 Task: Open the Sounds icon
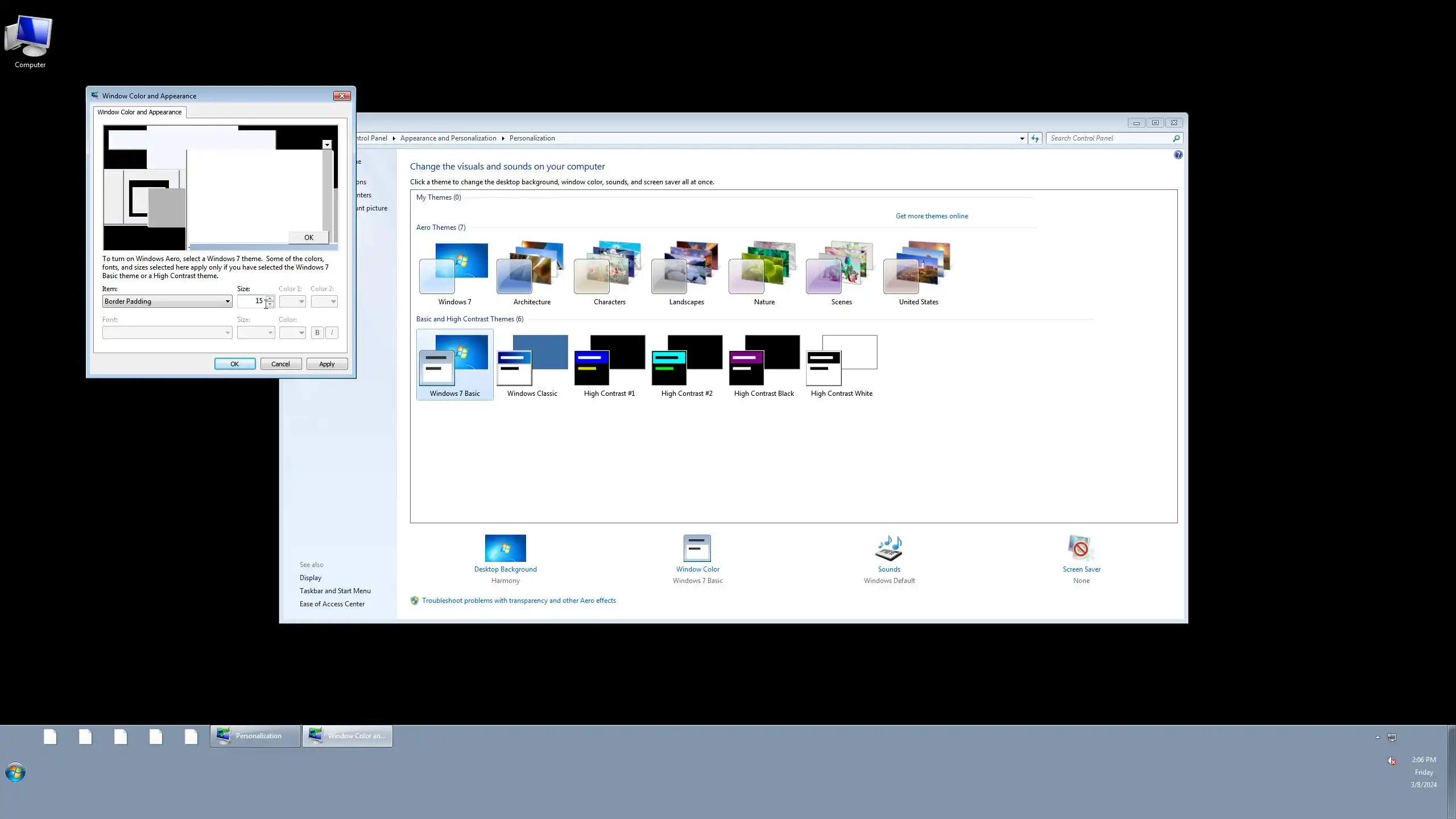[888, 548]
